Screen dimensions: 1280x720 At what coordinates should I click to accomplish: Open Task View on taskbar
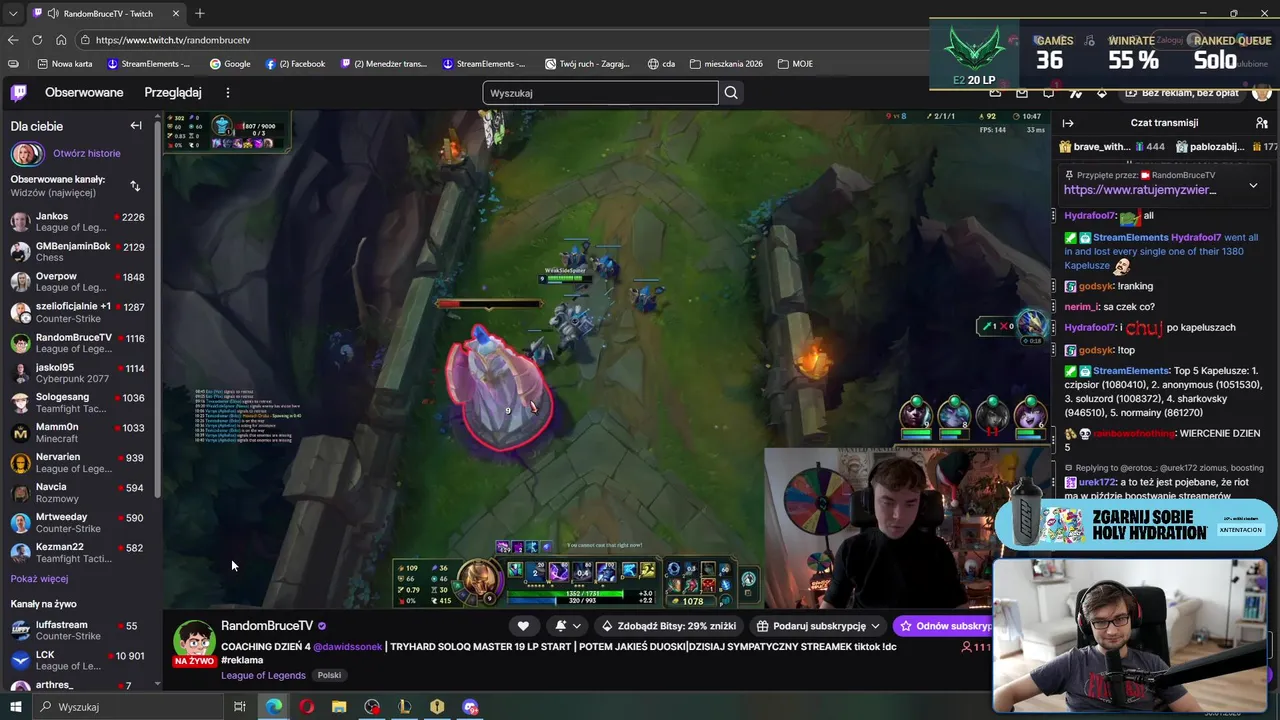click(x=240, y=707)
